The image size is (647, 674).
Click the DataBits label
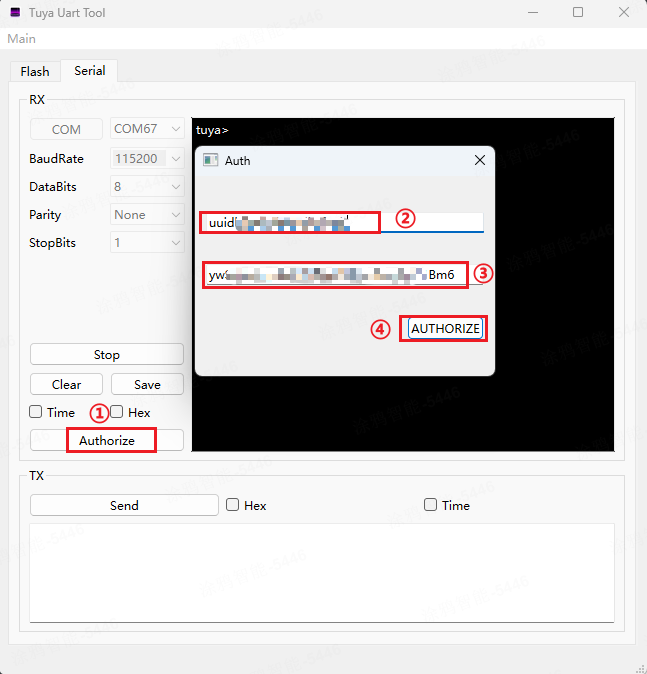52,187
